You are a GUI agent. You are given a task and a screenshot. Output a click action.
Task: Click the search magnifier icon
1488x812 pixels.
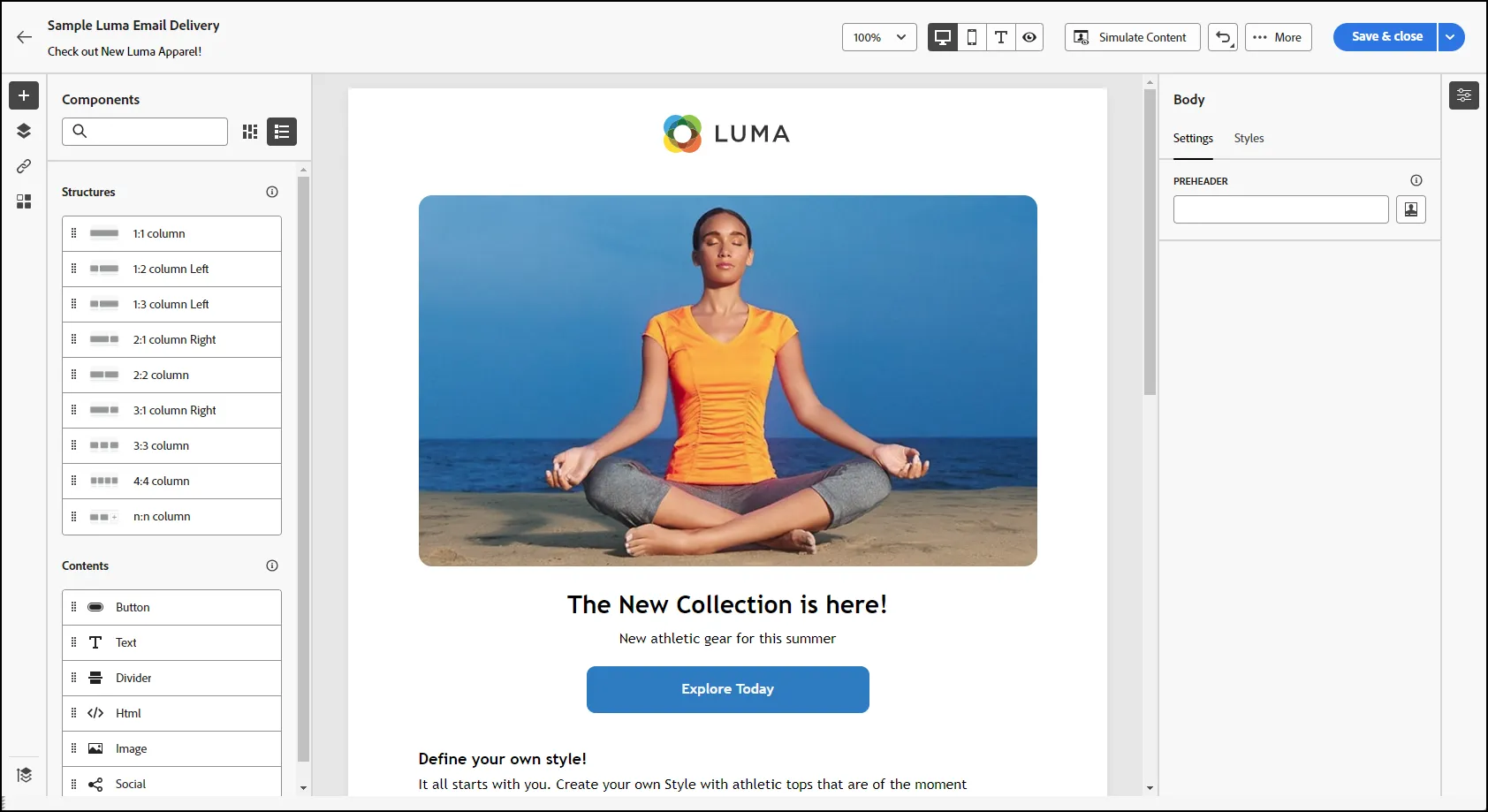pos(80,132)
